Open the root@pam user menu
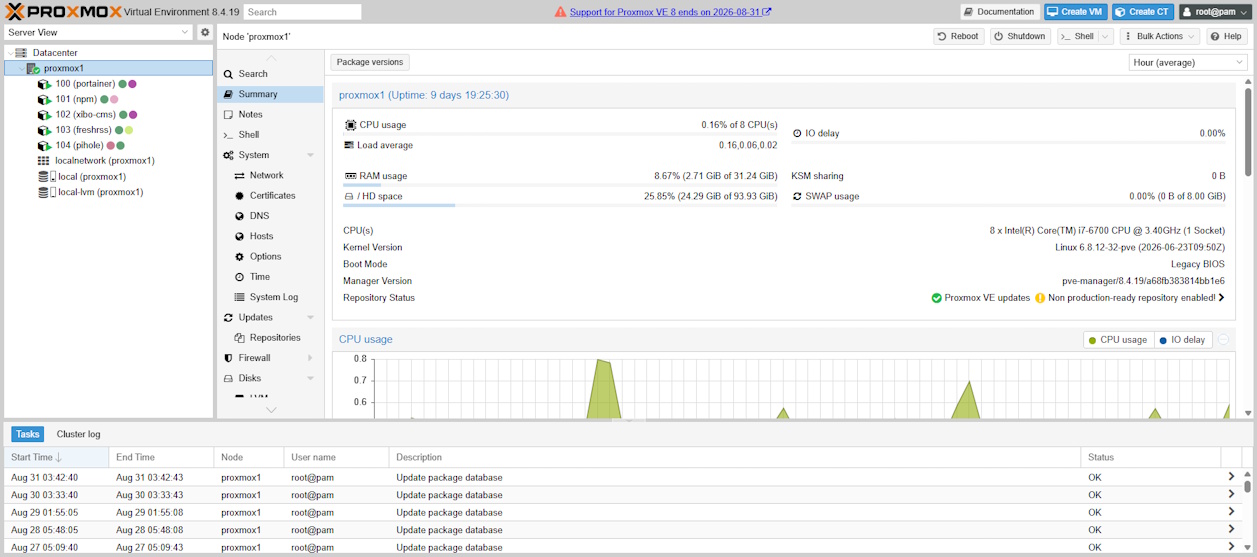Screen dimensions: 1257x557 pyautogui.click(x=1214, y=12)
